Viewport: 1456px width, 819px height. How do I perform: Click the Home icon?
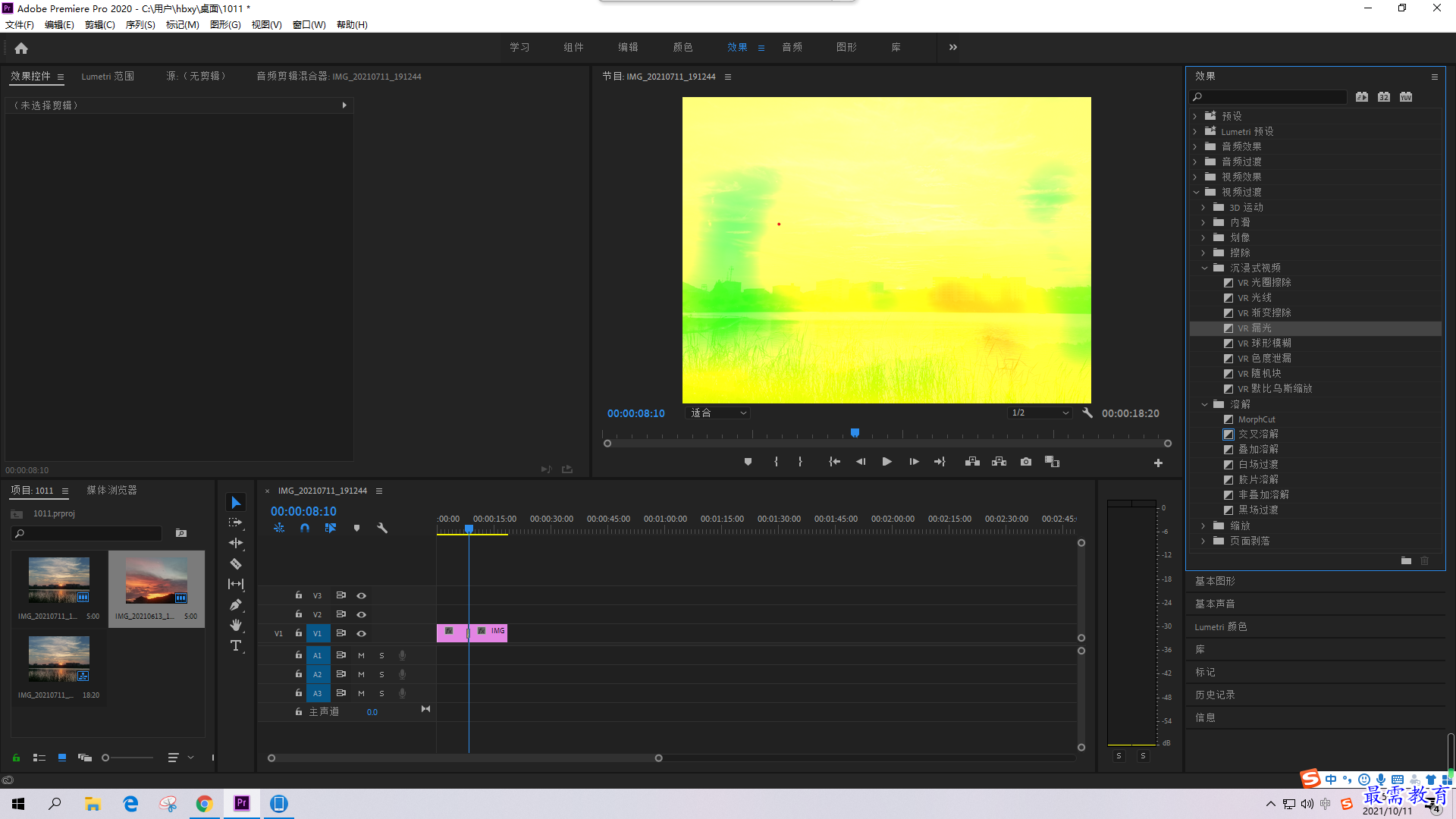21,48
